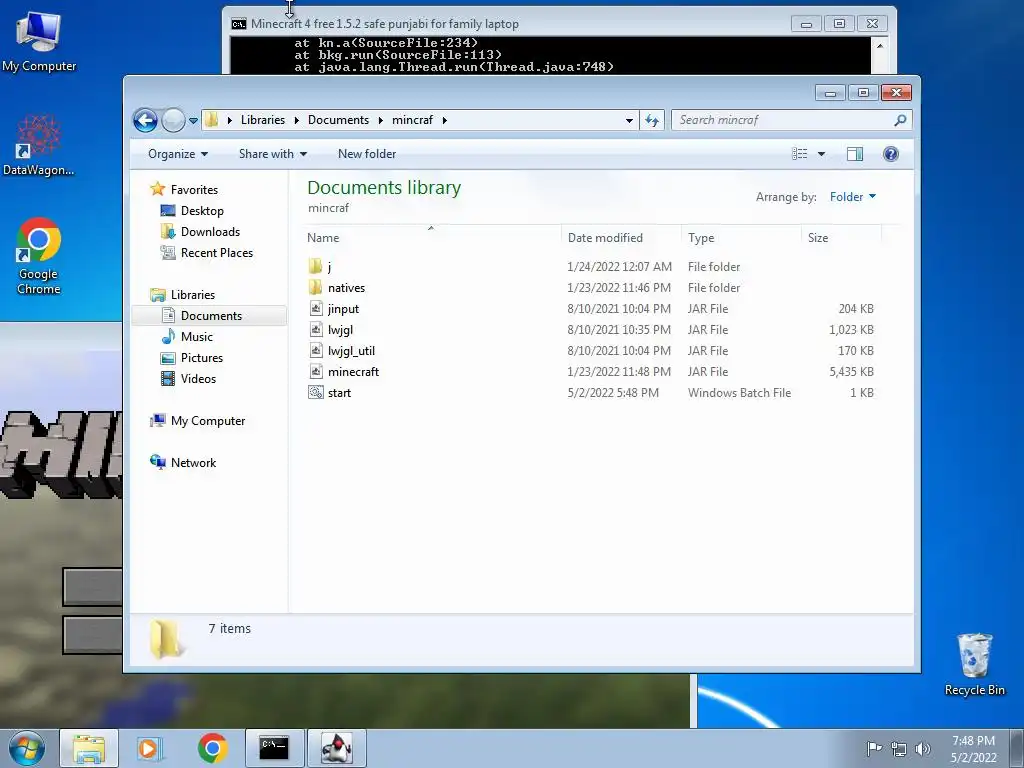Click the greyed forward navigation arrow

coord(173,120)
